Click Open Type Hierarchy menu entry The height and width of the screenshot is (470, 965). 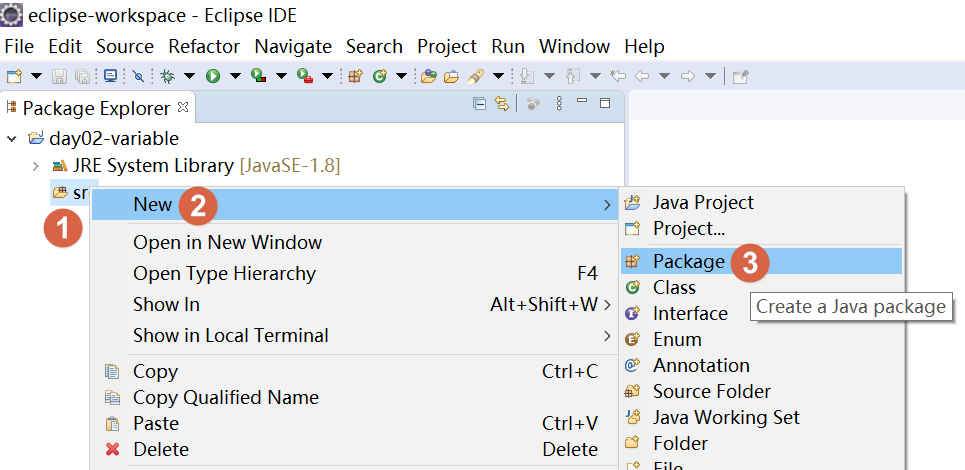coord(224,273)
